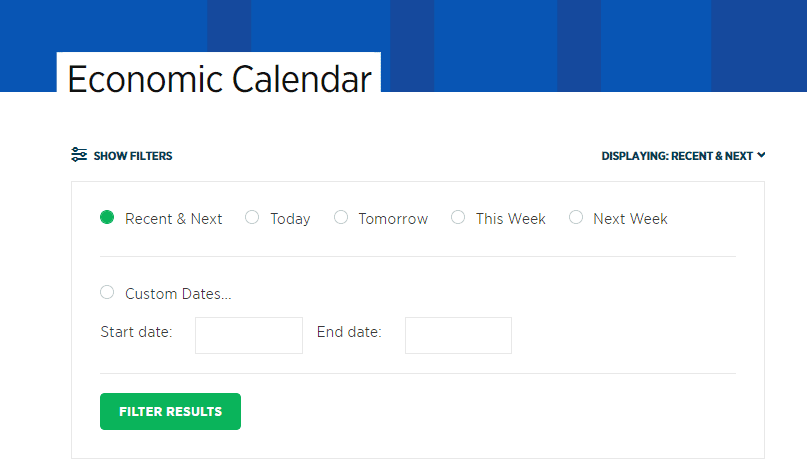This screenshot has width=807, height=465.
Task: Click the SHOW FILTERS text link
Action: coord(133,156)
